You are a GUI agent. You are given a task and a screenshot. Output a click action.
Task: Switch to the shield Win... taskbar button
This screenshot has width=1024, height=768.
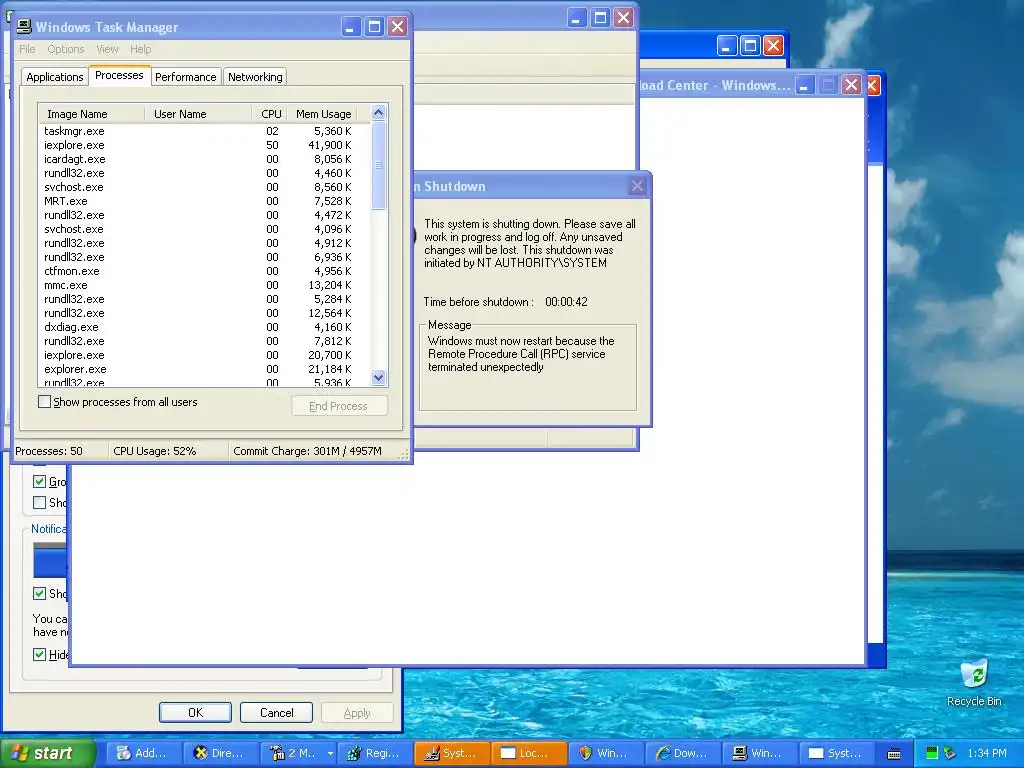[605, 753]
